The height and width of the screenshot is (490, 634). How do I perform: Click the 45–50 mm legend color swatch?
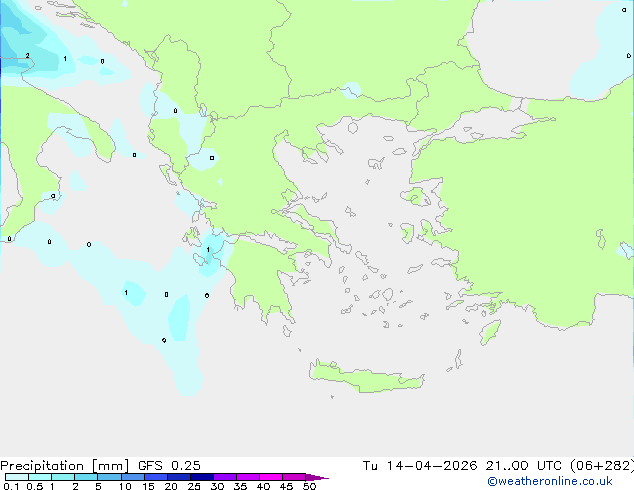294,477
